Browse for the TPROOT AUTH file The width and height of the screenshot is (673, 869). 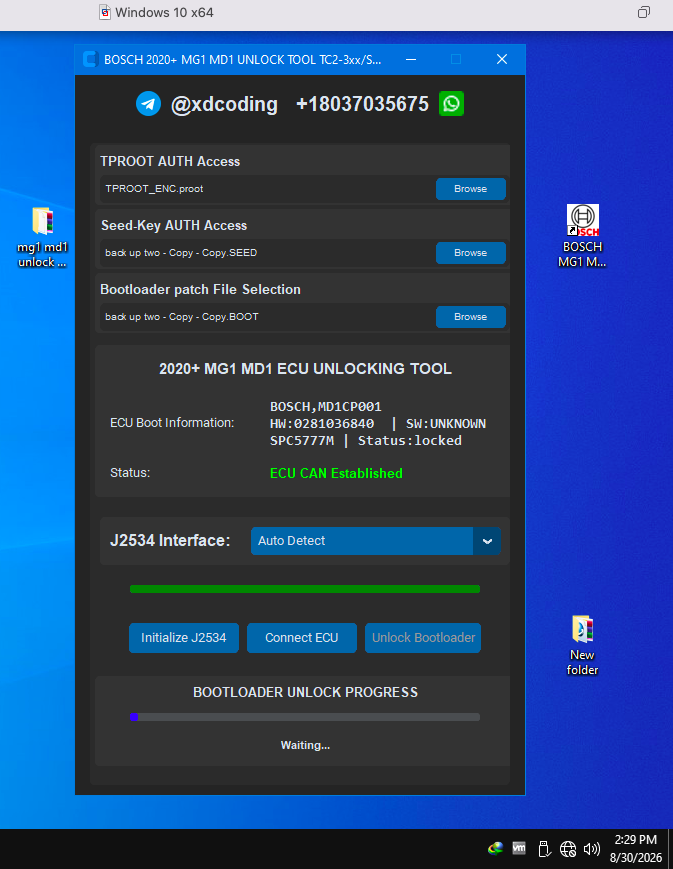pyautogui.click(x=471, y=189)
